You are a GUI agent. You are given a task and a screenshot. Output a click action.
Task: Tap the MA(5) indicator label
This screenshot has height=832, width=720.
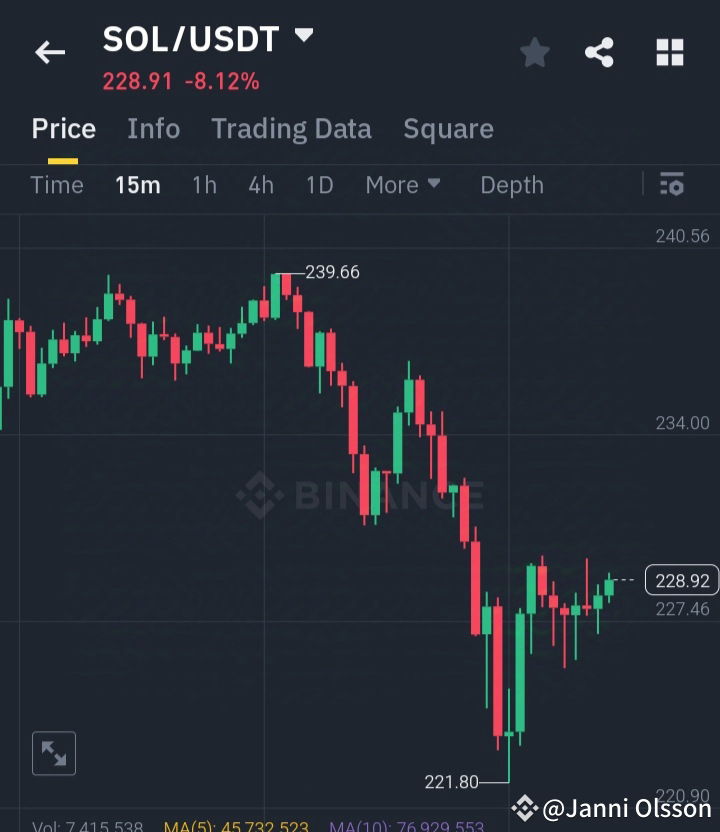[214, 826]
